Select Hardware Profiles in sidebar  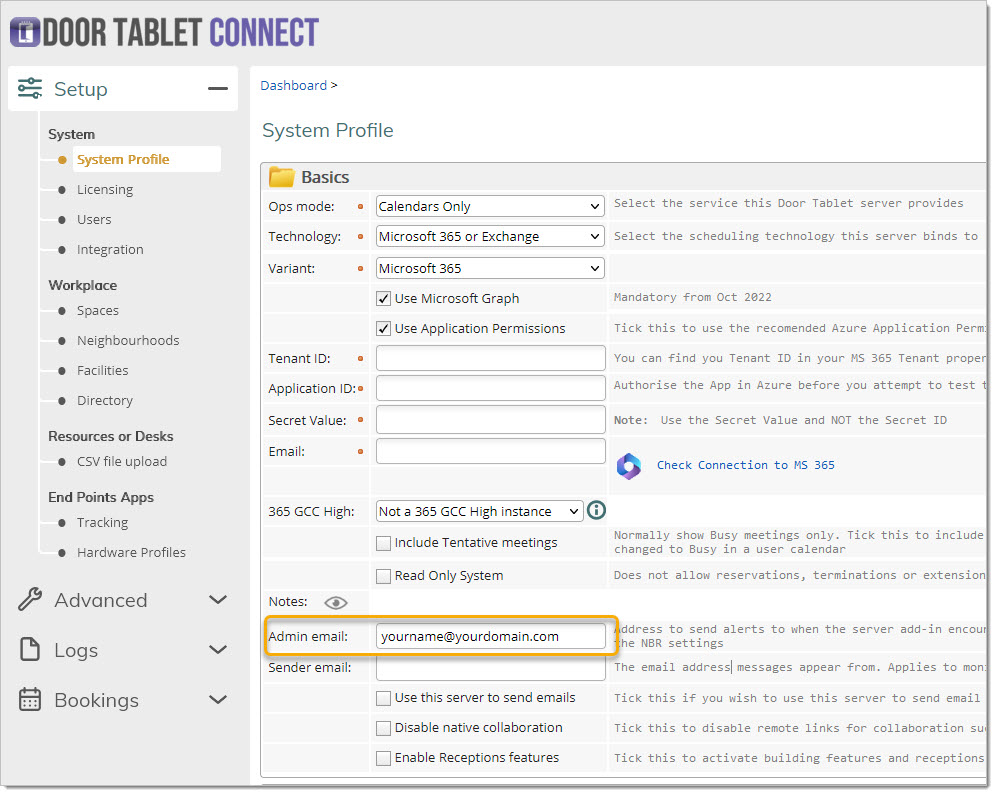click(x=131, y=552)
